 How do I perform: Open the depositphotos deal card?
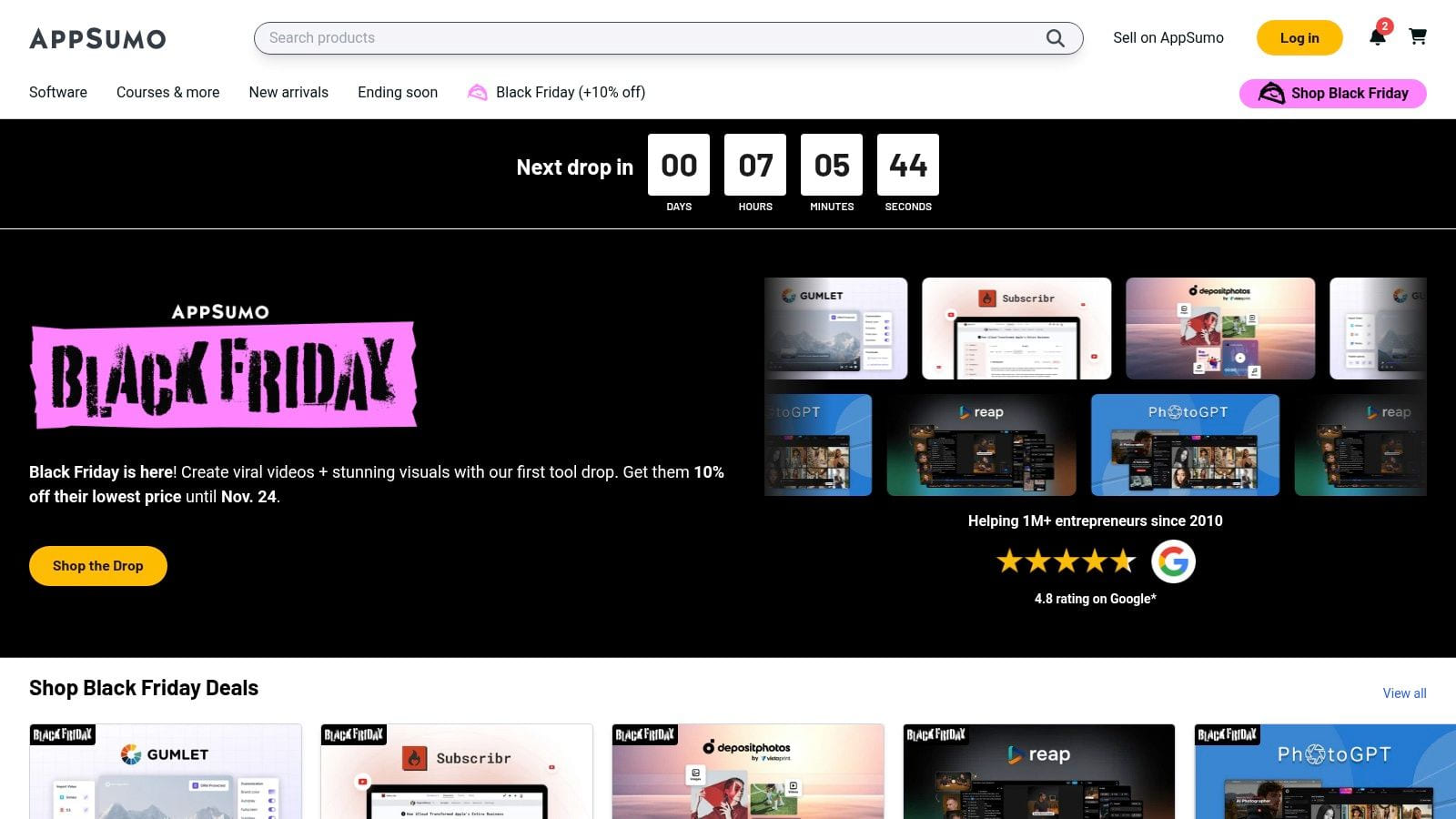click(x=748, y=773)
